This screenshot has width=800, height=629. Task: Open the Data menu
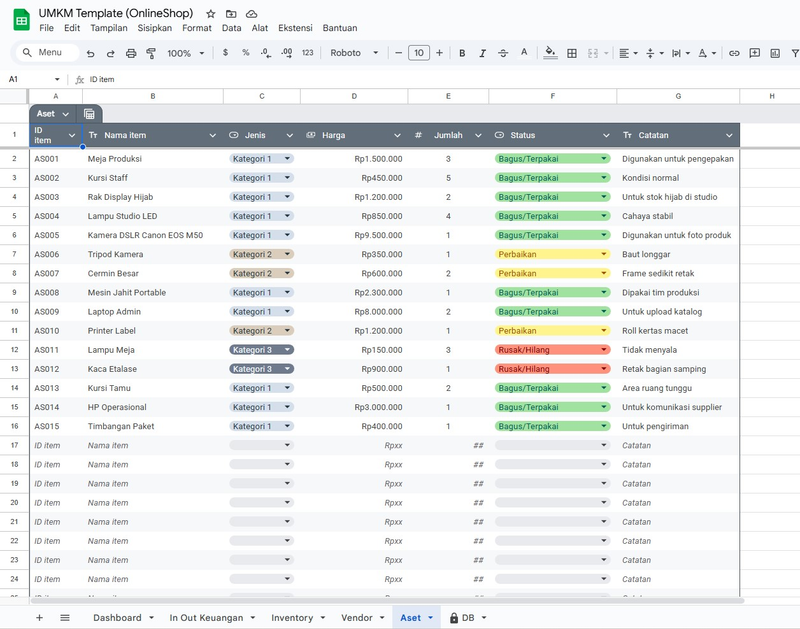(231, 28)
